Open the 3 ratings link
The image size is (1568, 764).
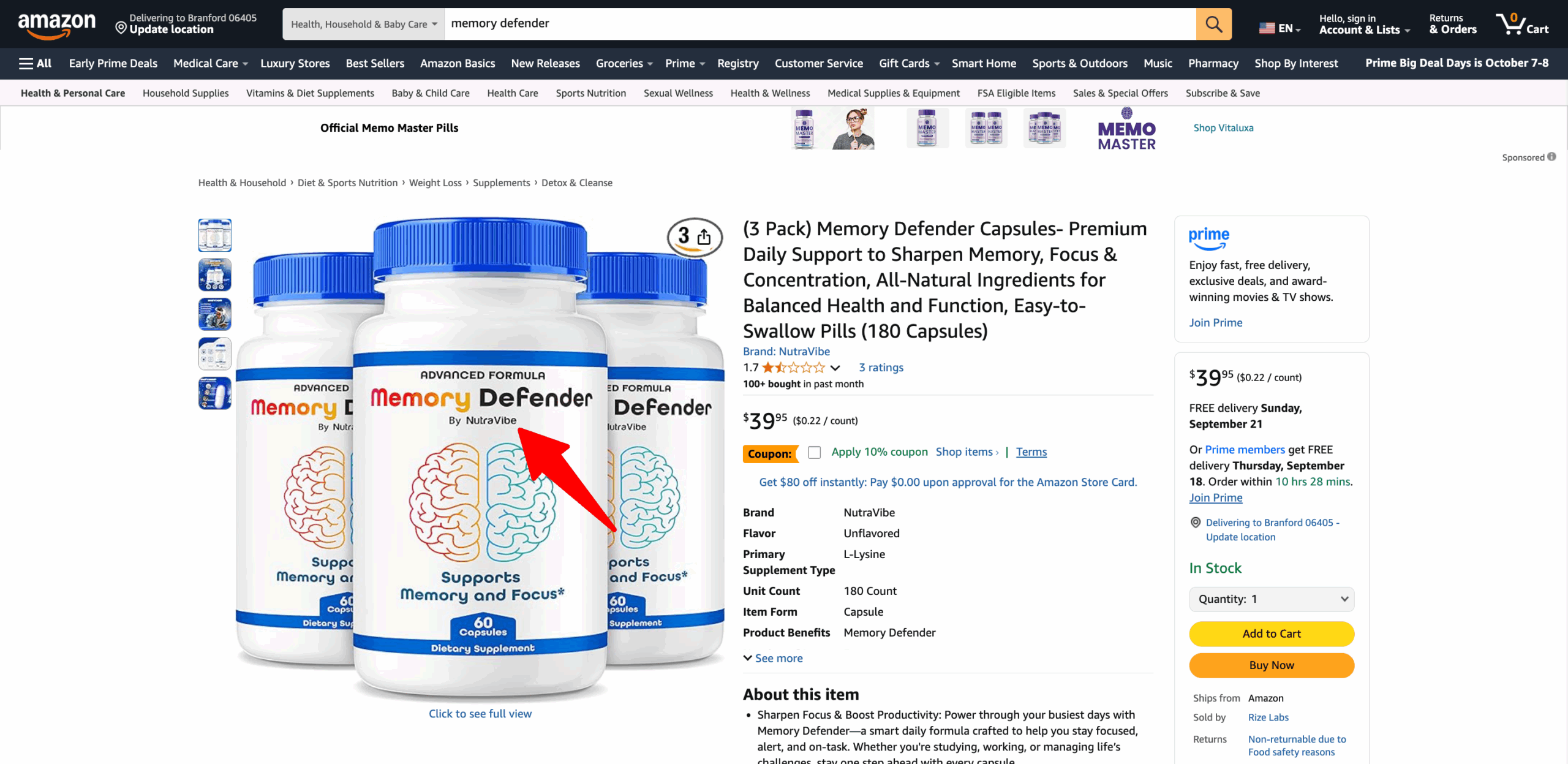pos(881,368)
